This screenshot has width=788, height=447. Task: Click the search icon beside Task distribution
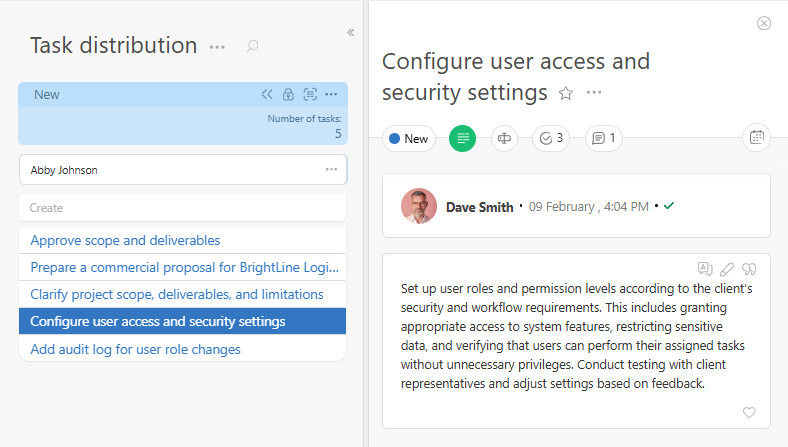(x=253, y=46)
